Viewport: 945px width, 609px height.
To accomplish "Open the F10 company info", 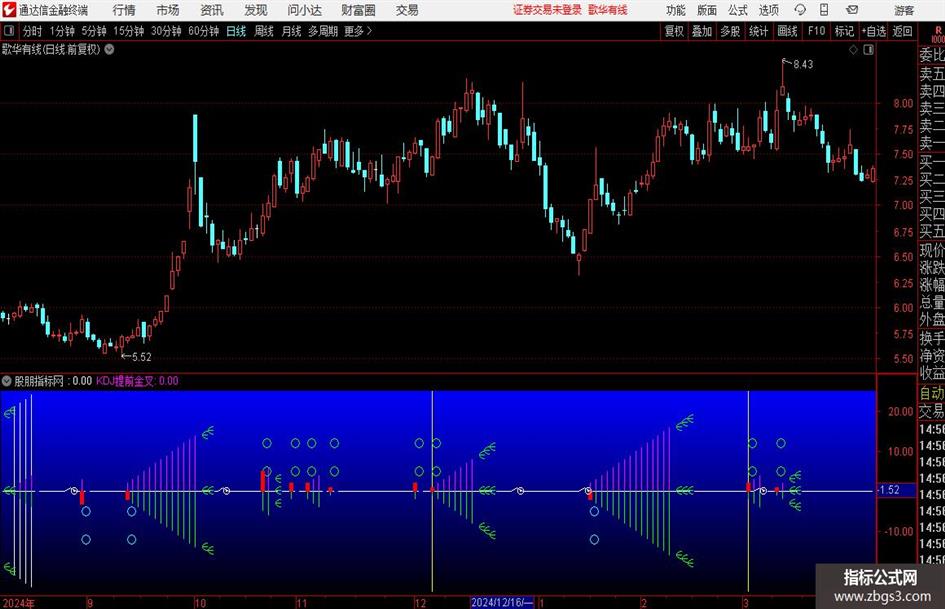I will pos(817,31).
